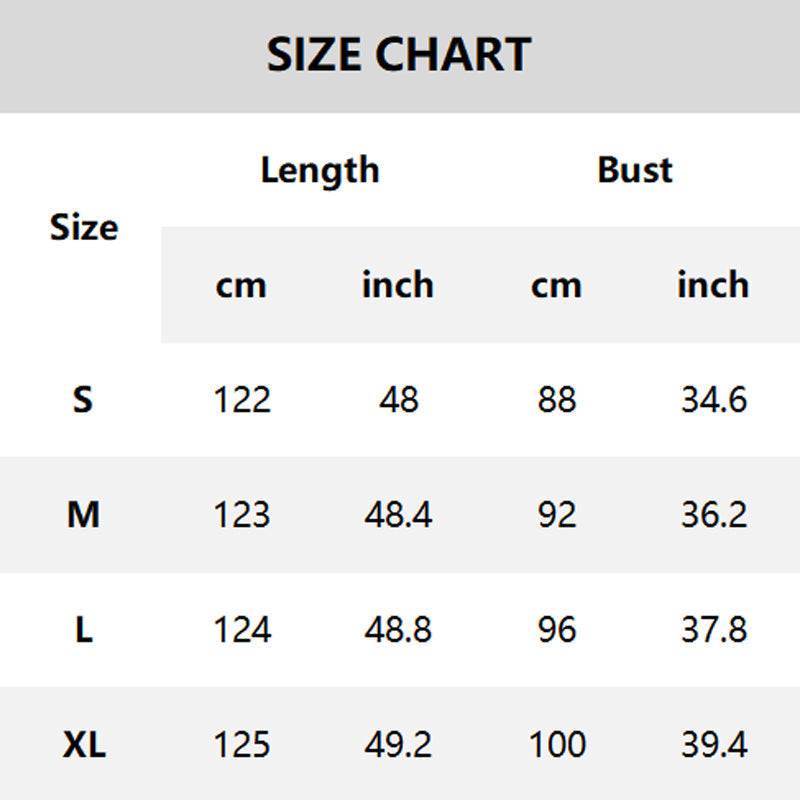Select the XL size row label
800x800 pixels.
84,745
